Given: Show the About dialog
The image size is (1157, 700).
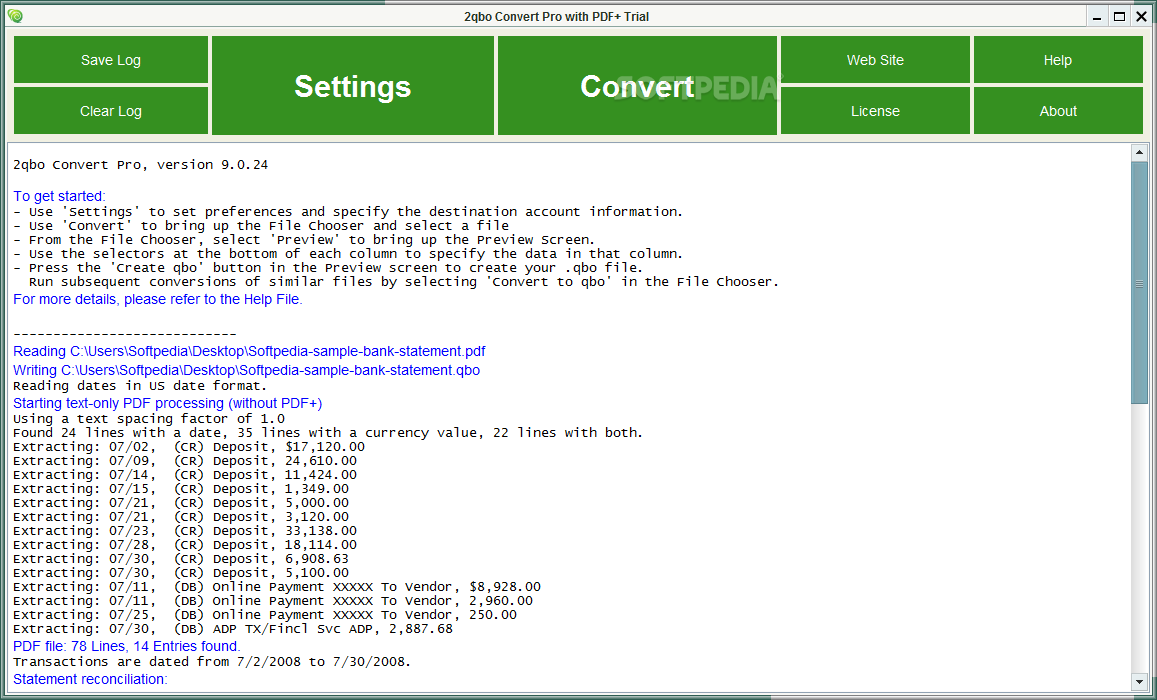Looking at the screenshot, I should point(1058,111).
